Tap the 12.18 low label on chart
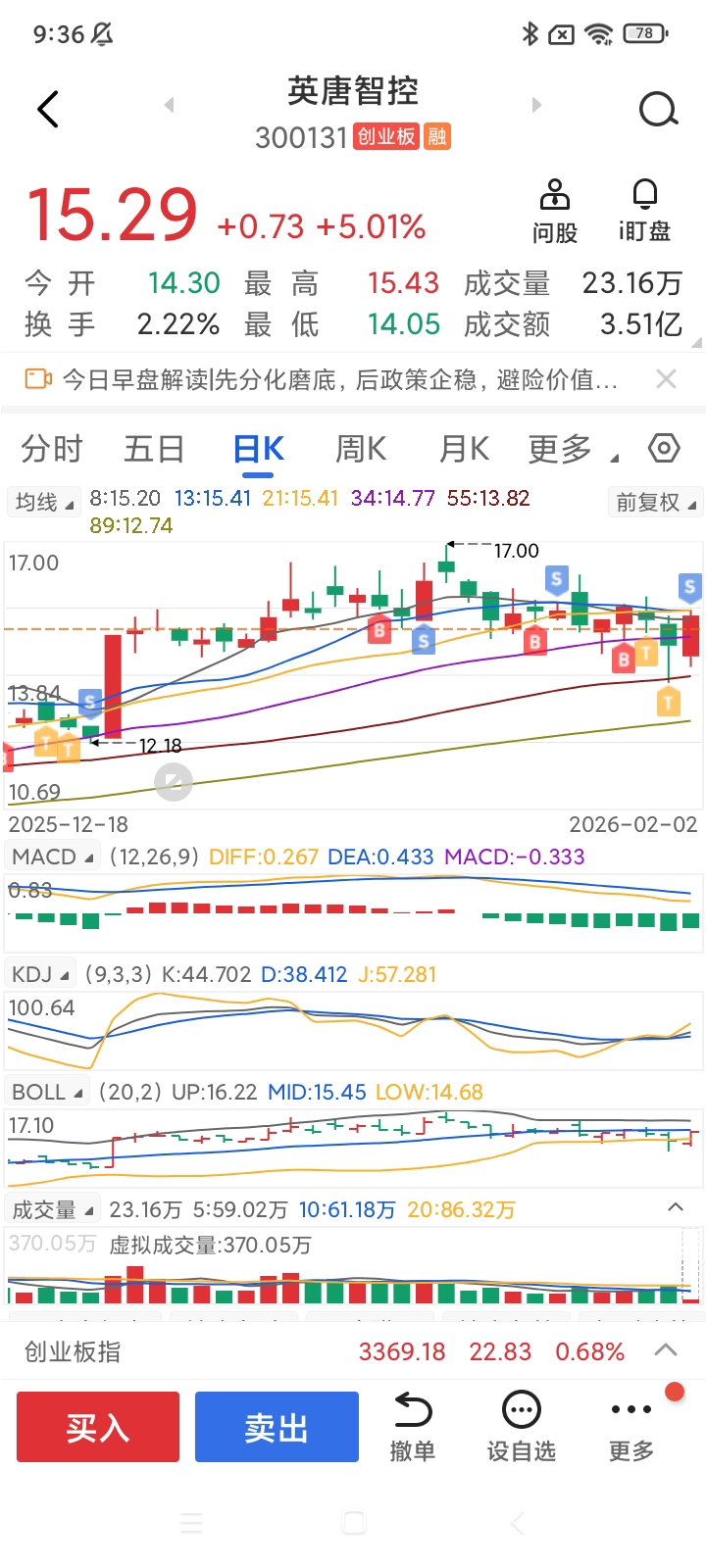The width and height of the screenshot is (706, 1568). (x=160, y=746)
